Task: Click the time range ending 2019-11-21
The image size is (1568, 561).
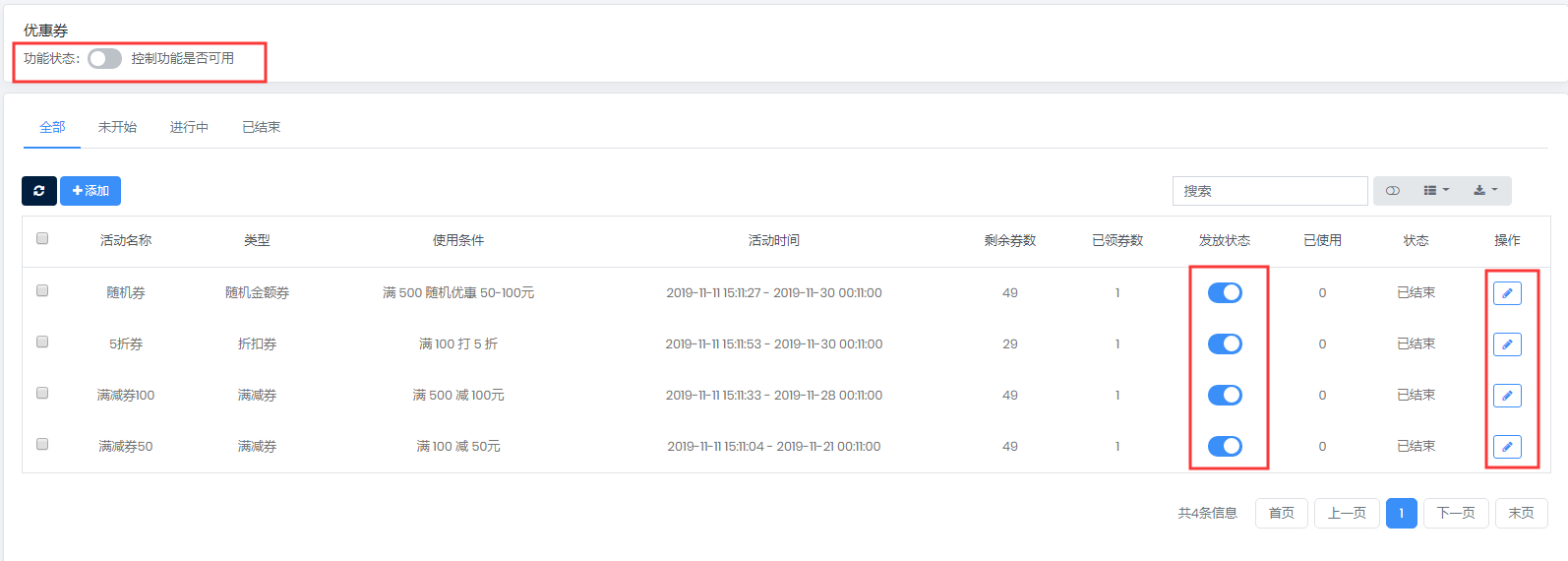Action: coord(774,447)
